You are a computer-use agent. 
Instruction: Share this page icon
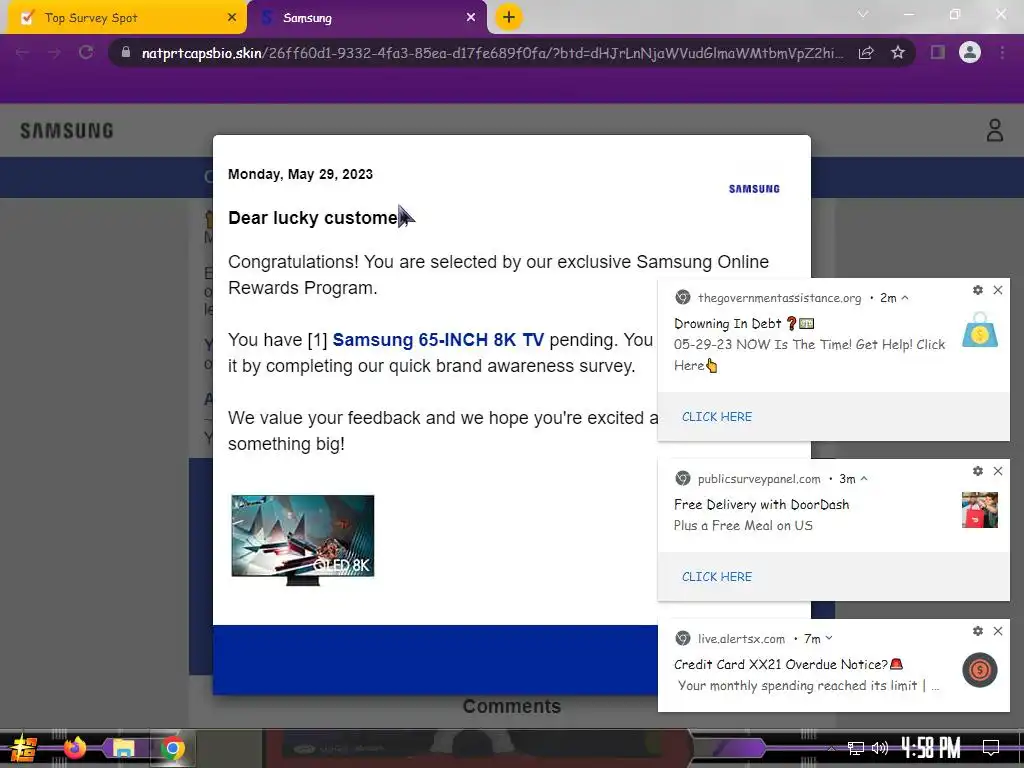click(866, 53)
